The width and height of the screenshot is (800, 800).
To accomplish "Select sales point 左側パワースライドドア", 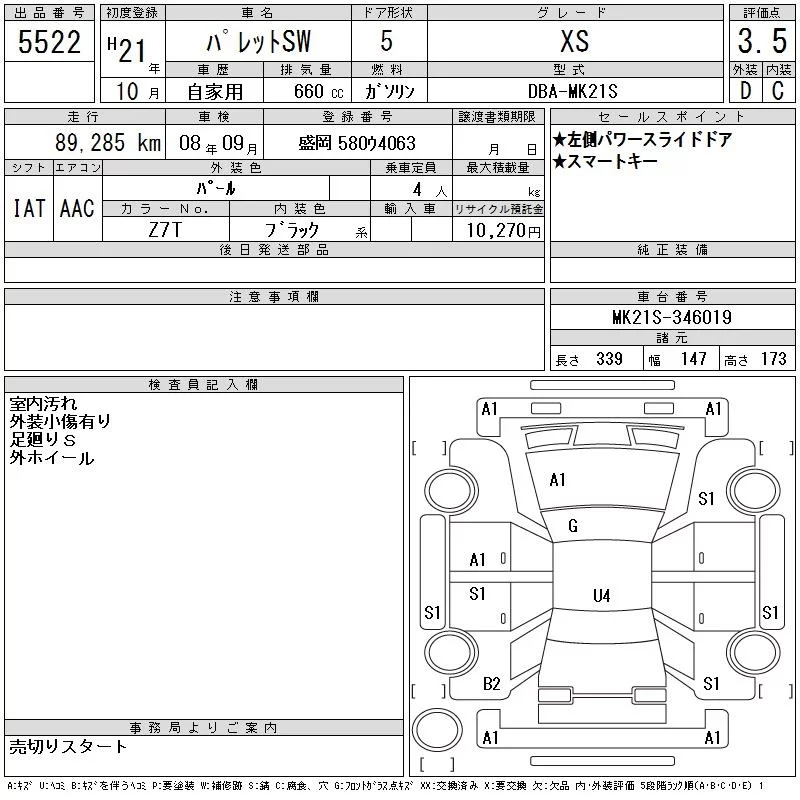I will coord(642,139).
